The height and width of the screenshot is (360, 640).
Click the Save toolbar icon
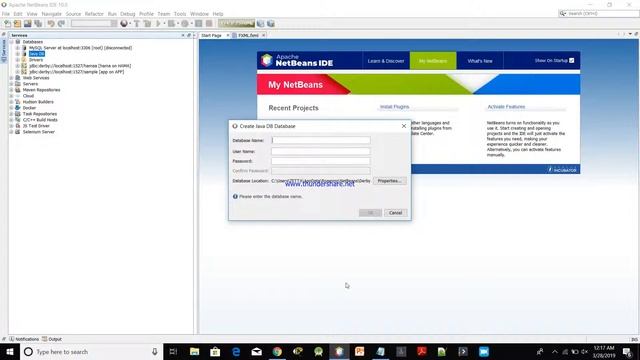pos(27,24)
